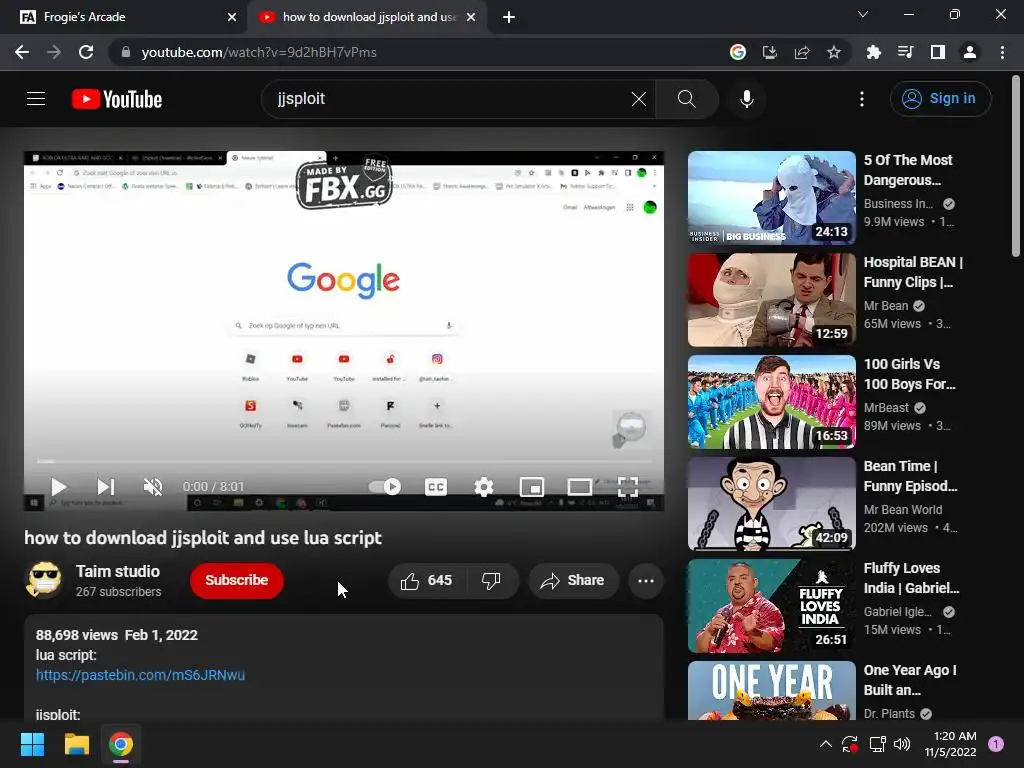
Task: Open 100 Girls Vs 100 Boys thumbnail
Action: point(771,402)
